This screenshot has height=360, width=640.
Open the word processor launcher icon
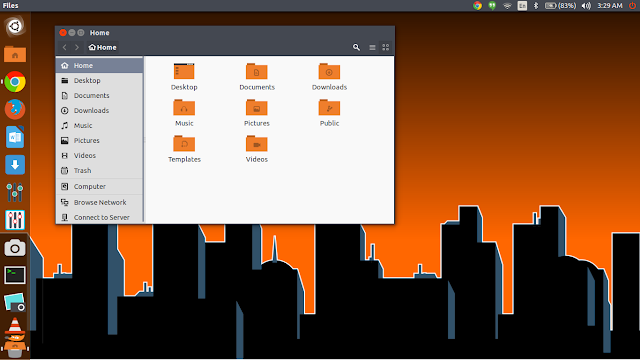[15, 137]
